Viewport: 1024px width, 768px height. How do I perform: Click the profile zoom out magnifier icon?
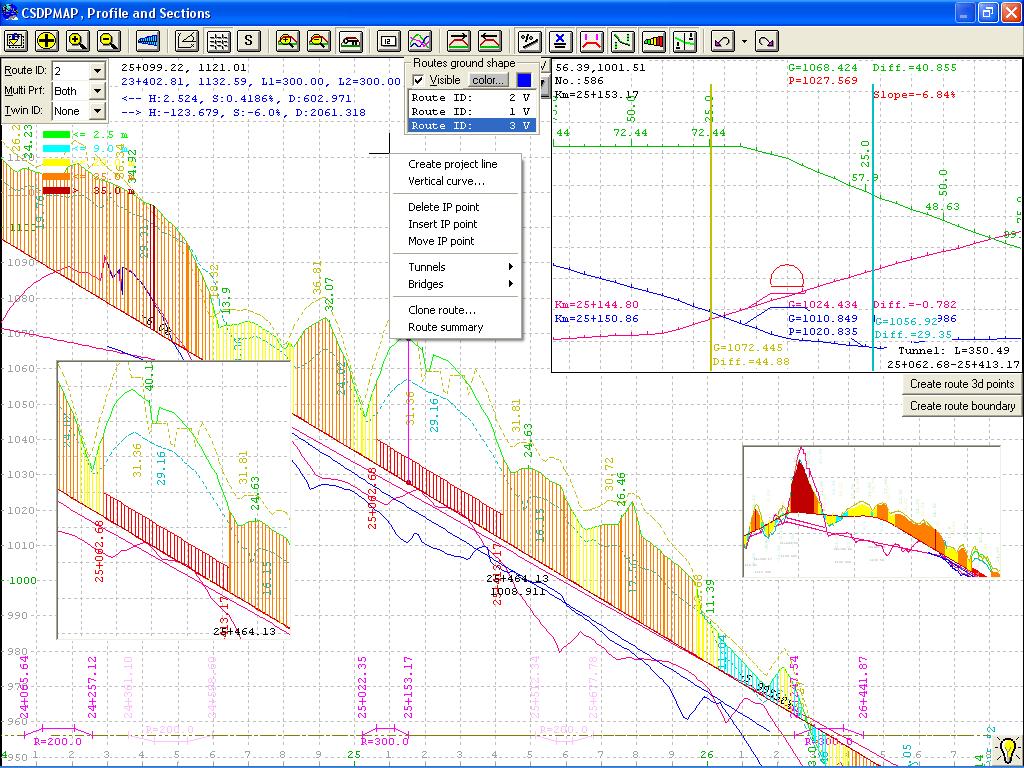[319, 41]
